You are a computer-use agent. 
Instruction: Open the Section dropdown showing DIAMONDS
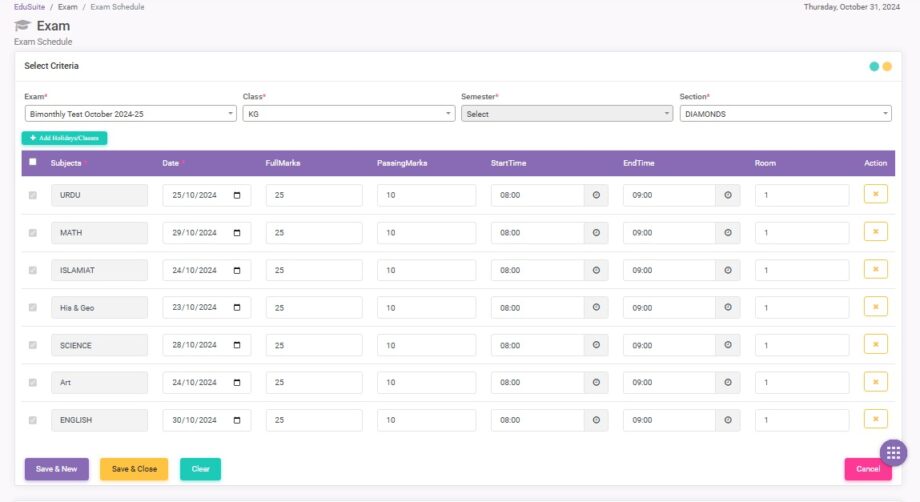pos(785,114)
